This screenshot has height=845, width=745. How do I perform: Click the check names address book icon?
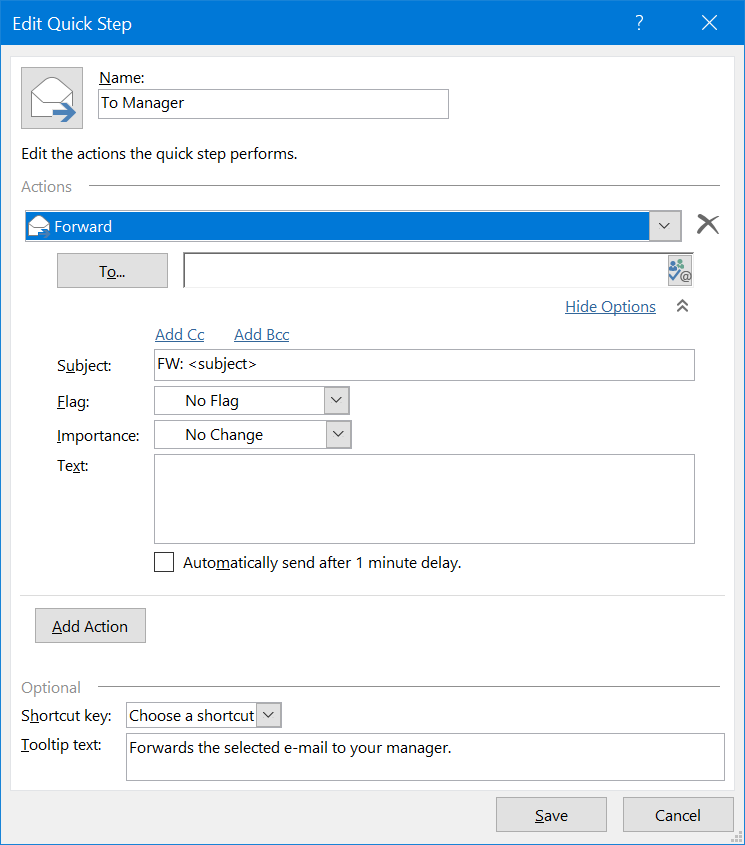click(x=680, y=271)
